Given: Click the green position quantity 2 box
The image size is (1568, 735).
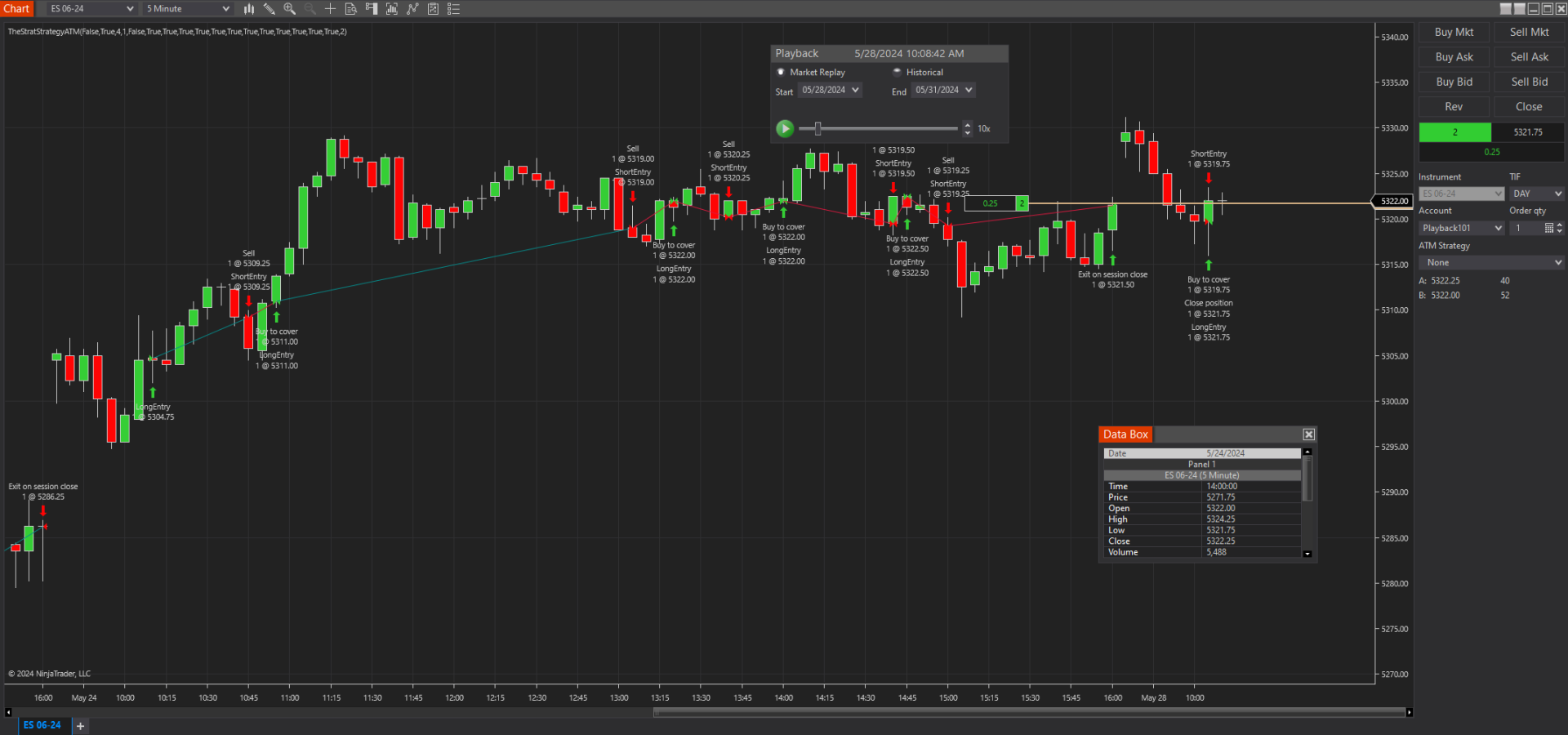Looking at the screenshot, I should tap(1454, 132).
